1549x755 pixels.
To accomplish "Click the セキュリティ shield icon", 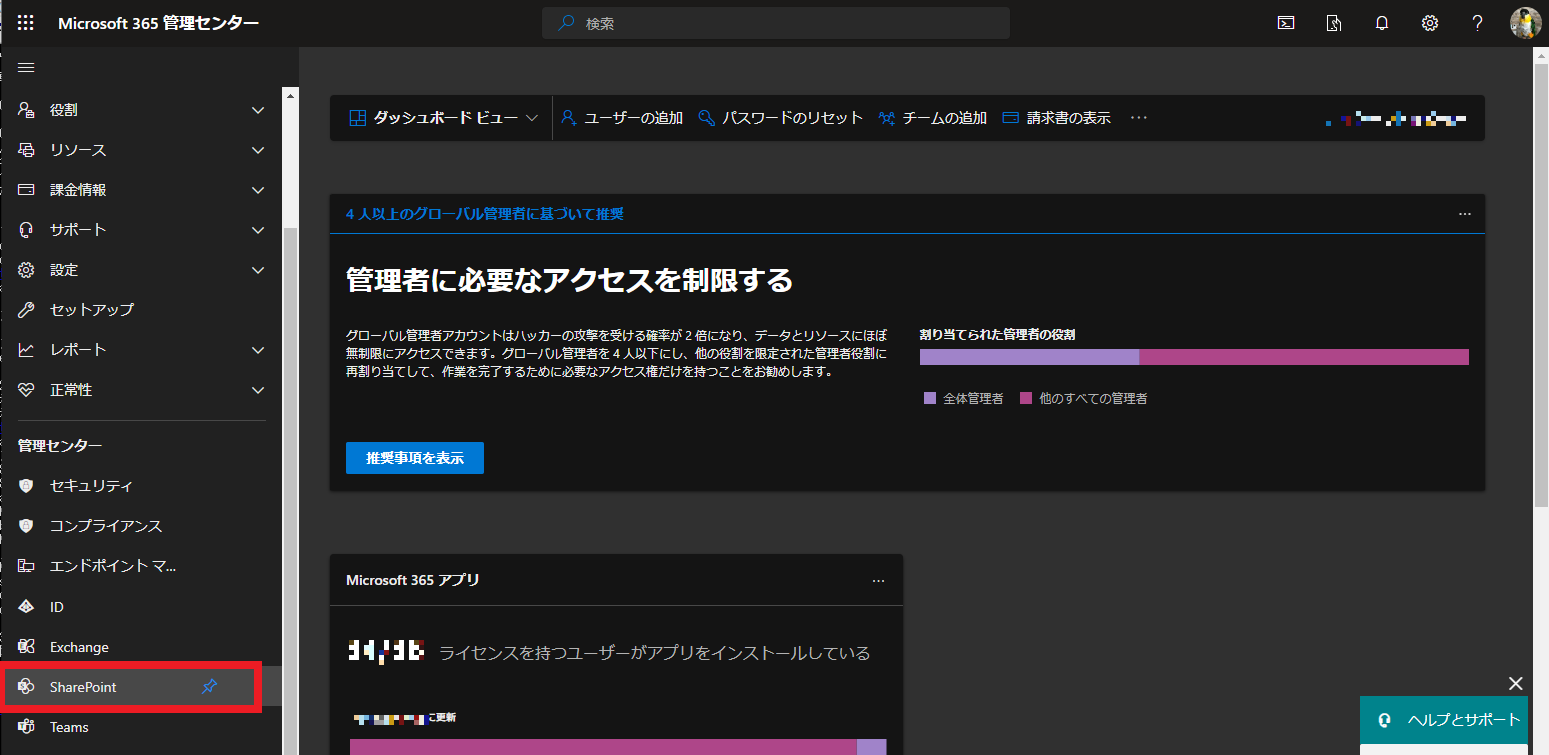I will (27, 486).
